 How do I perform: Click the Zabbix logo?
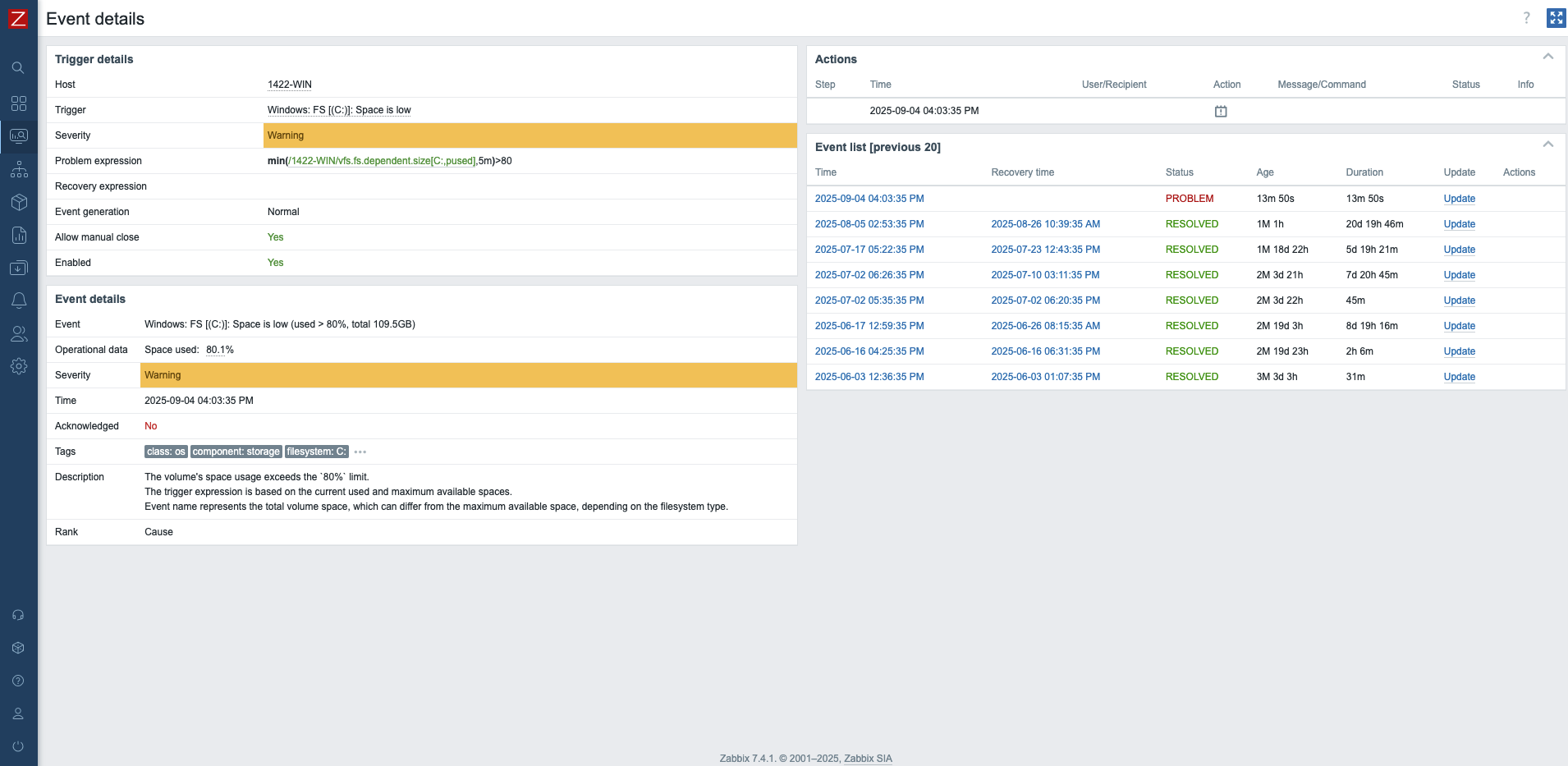(x=18, y=17)
